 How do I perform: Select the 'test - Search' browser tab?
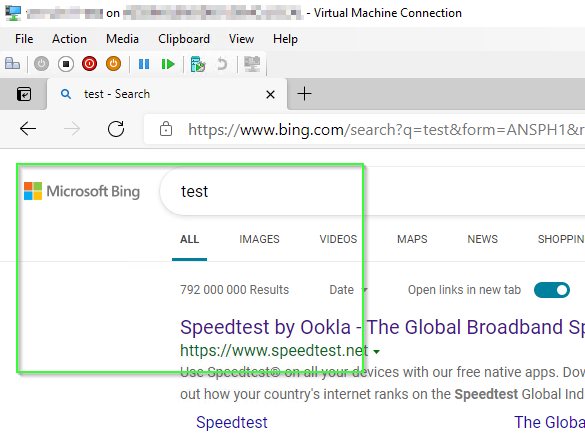point(167,94)
